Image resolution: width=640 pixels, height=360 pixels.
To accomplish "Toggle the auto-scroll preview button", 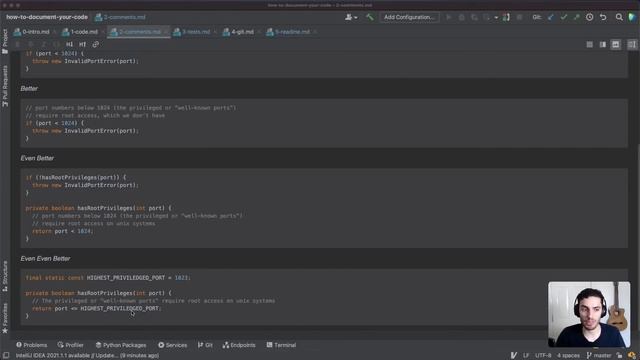I will tap(632, 44).
